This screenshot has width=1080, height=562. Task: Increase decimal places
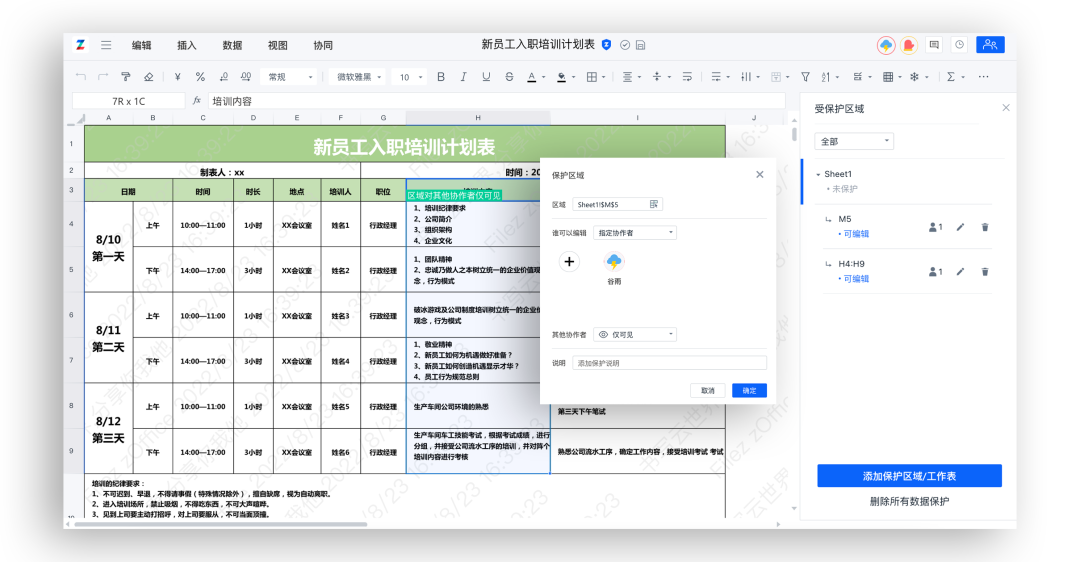coord(246,76)
